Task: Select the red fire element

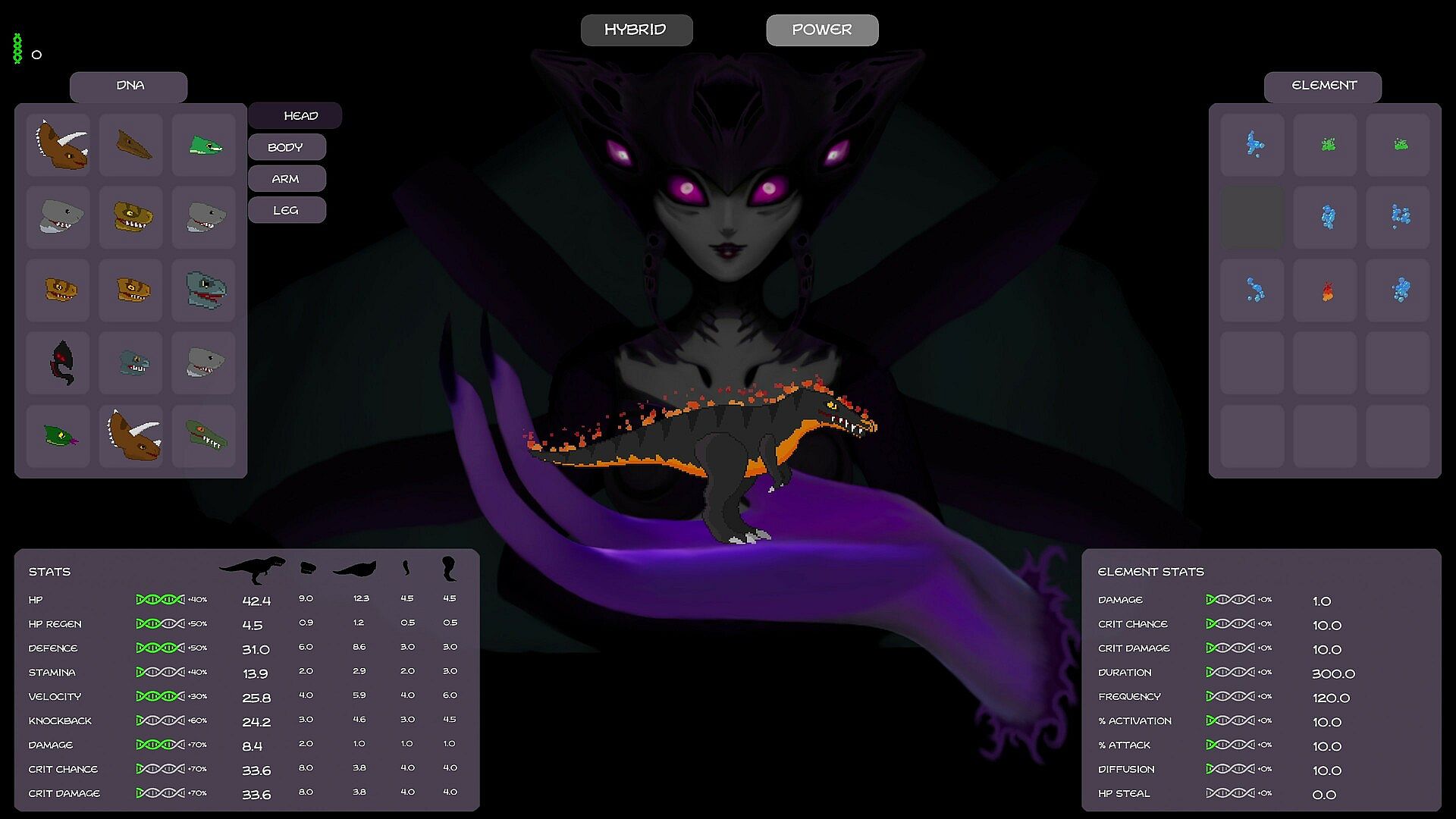Action: tap(1326, 291)
